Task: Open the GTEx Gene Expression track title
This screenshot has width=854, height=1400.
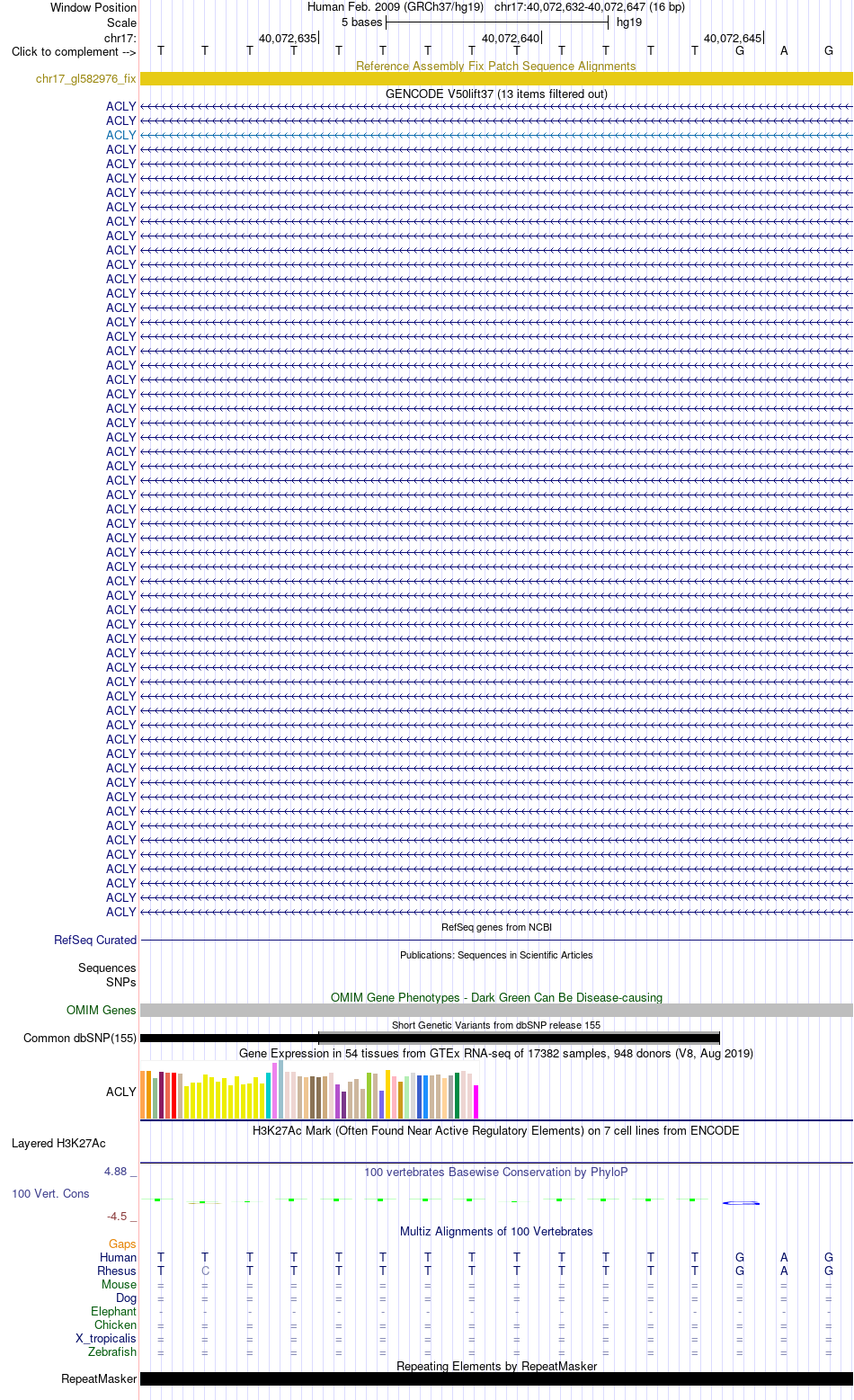Action: (x=496, y=1053)
